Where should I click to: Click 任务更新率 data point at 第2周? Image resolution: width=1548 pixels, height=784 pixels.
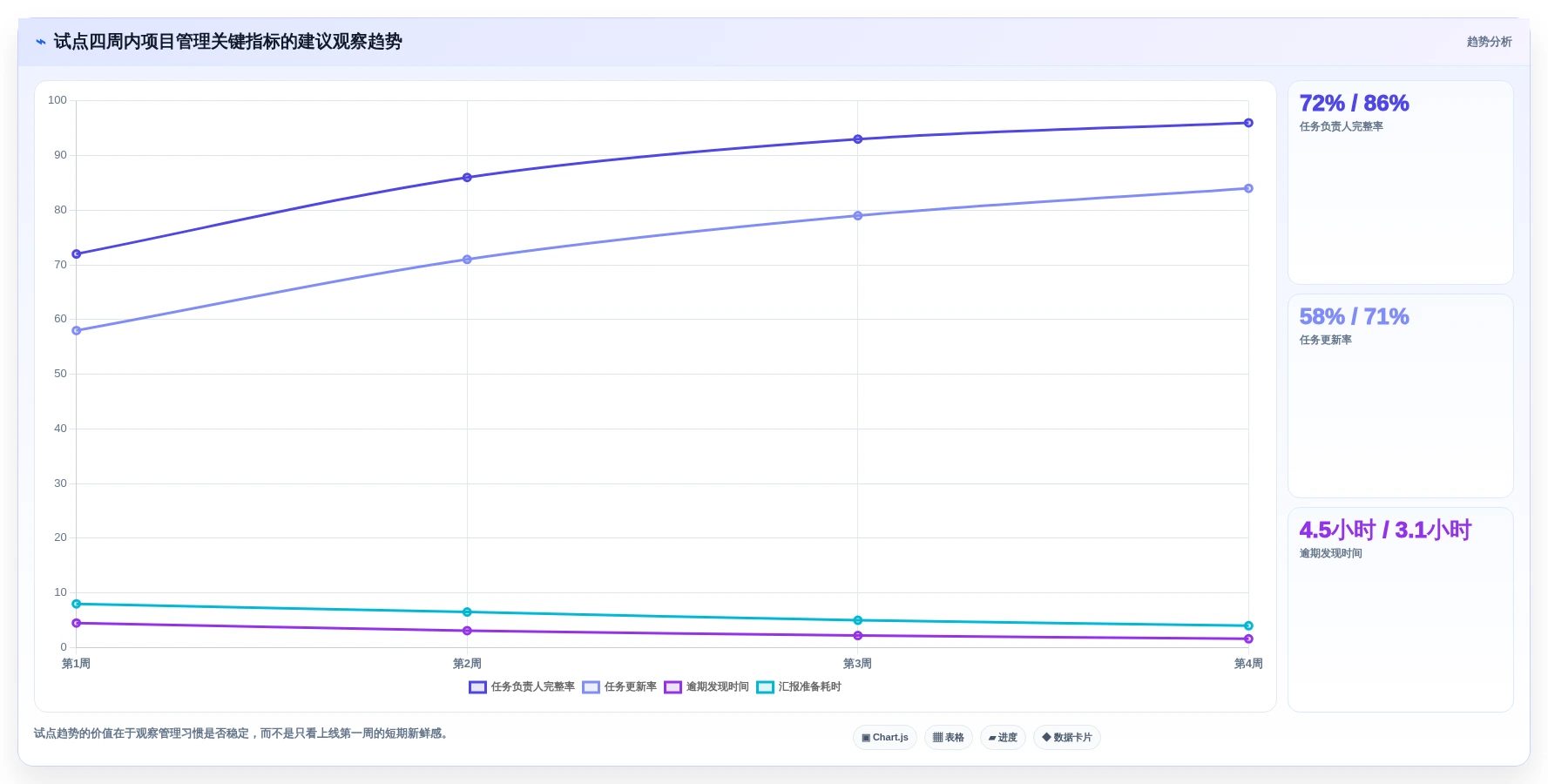click(x=467, y=259)
